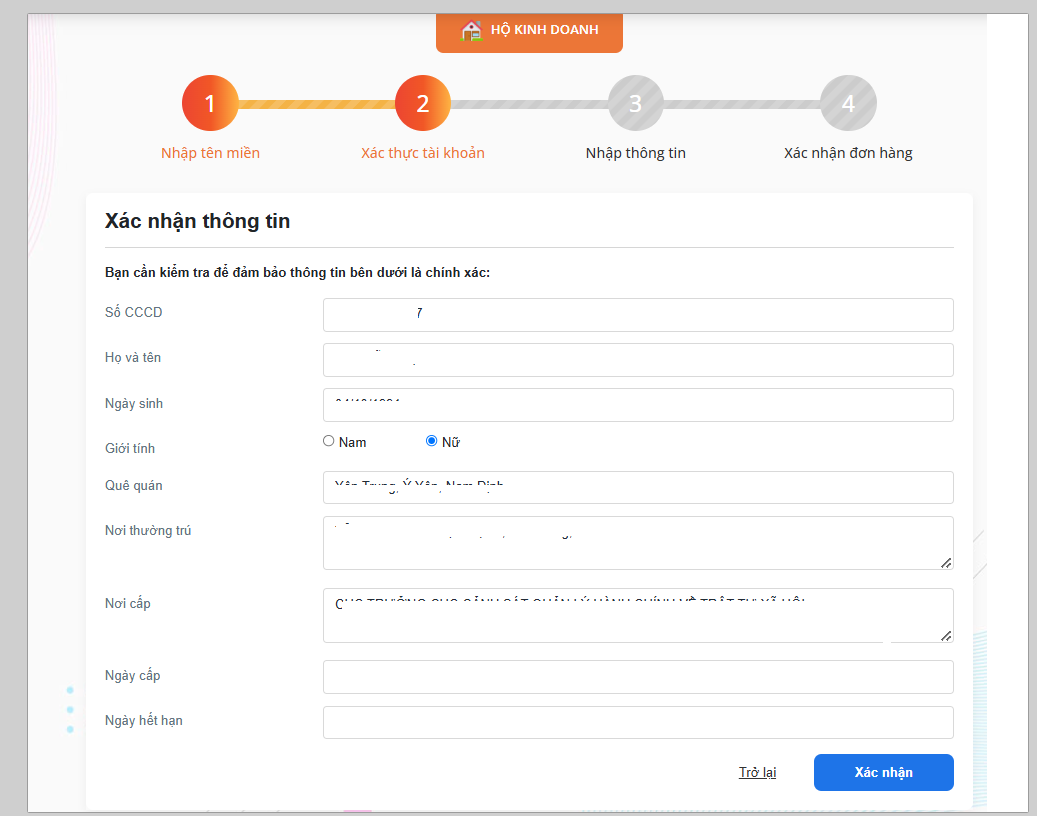The image size is (1037, 816).
Task: Click the Nơi cấp text area
Action: pyautogui.click(x=638, y=615)
